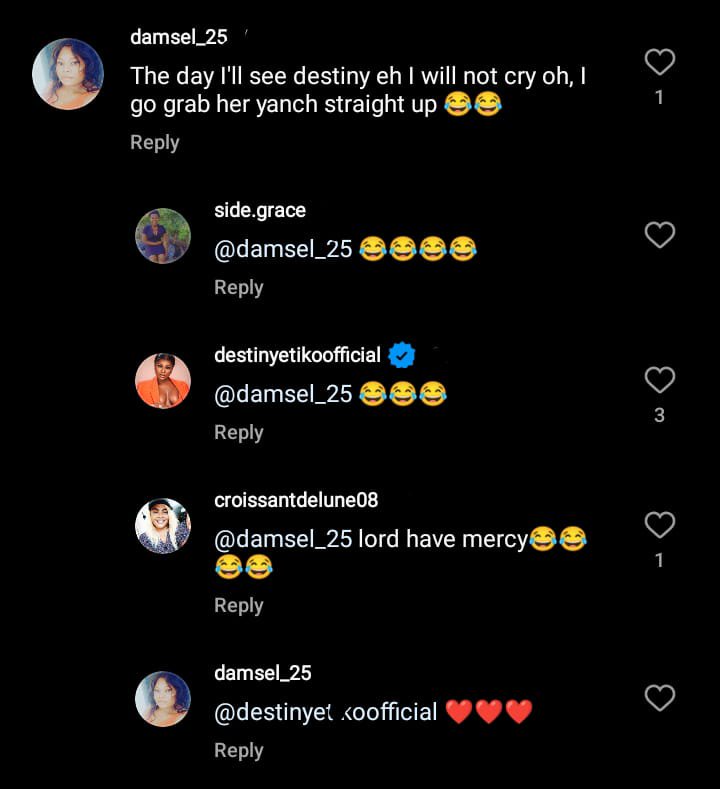Open damsel_25's profile picture on top comment

pyautogui.click(x=68, y=74)
